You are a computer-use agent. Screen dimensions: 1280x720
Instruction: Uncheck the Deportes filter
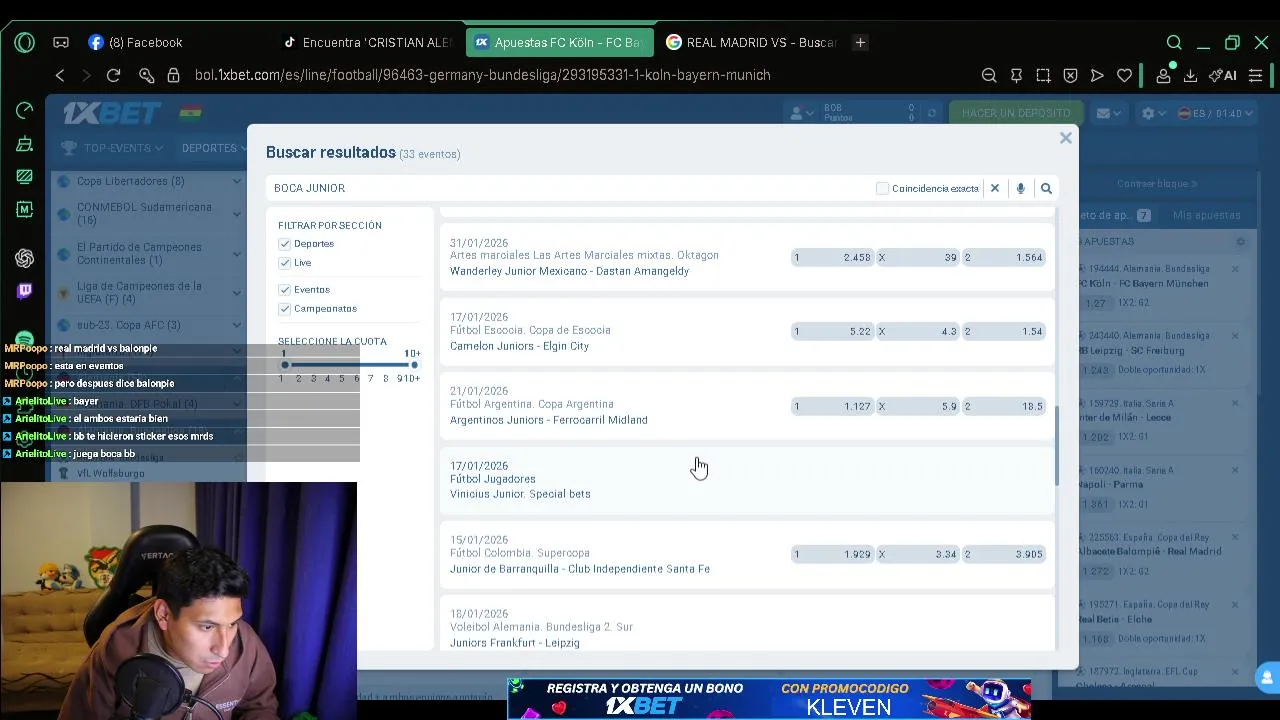285,244
